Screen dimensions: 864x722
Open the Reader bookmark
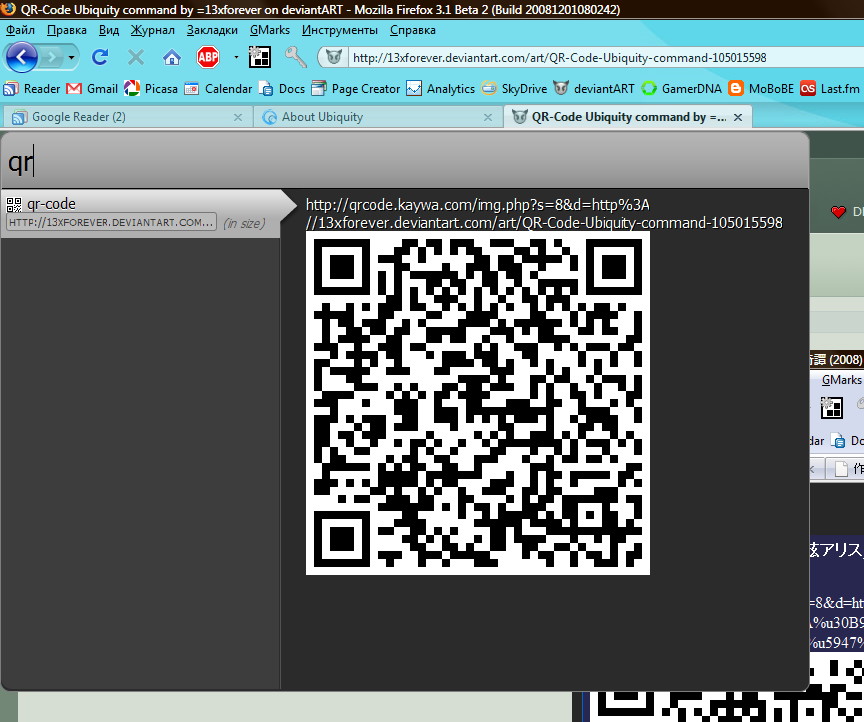coord(32,89)
